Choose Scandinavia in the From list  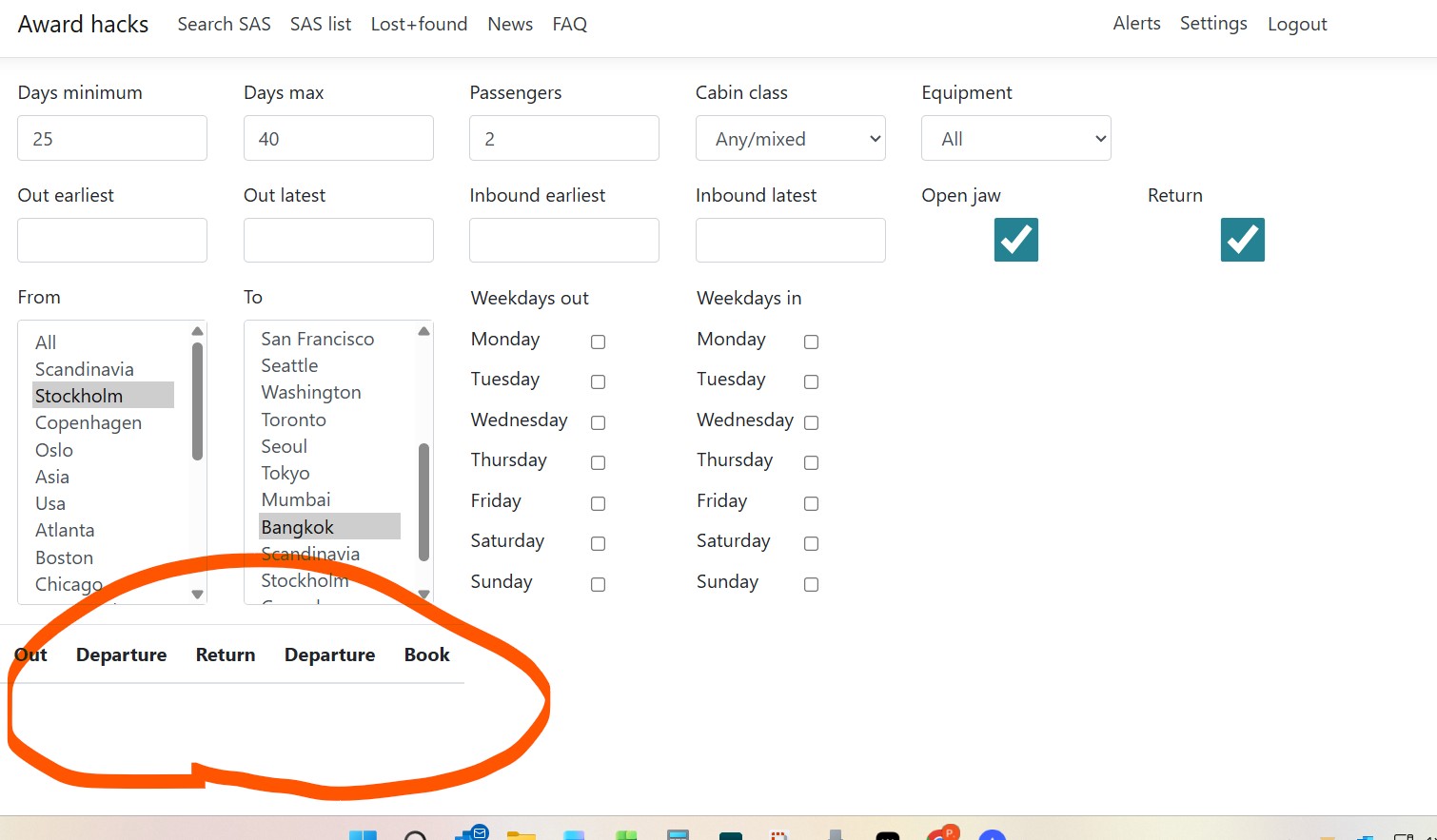(103, 369)
